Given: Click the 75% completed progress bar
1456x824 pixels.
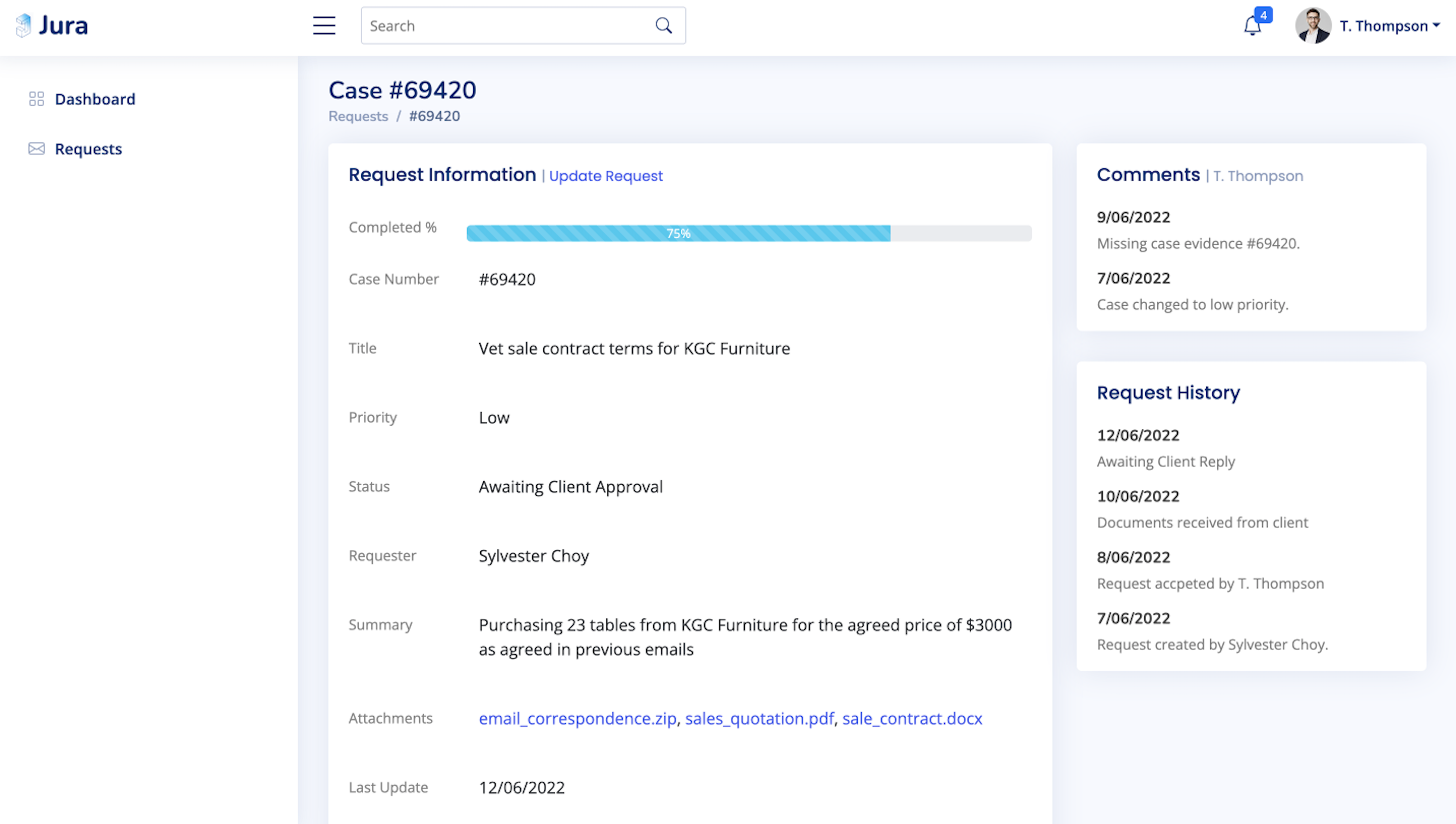Looking at the screenshot, I should (x=678, y=233).
